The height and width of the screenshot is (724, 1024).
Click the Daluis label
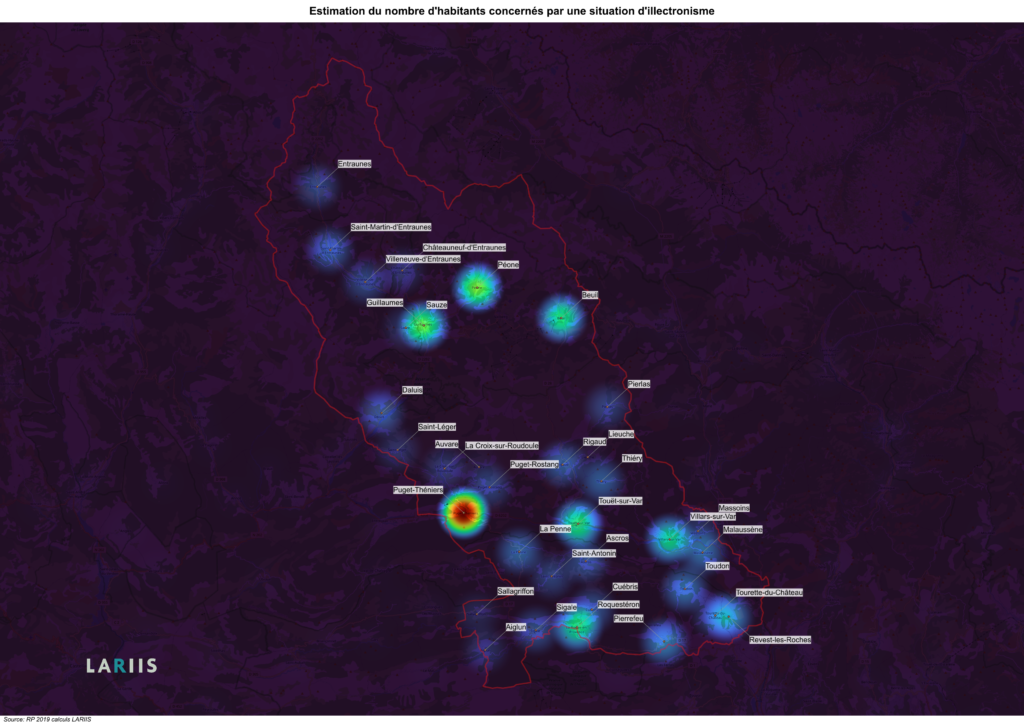[x=412, y=390]
